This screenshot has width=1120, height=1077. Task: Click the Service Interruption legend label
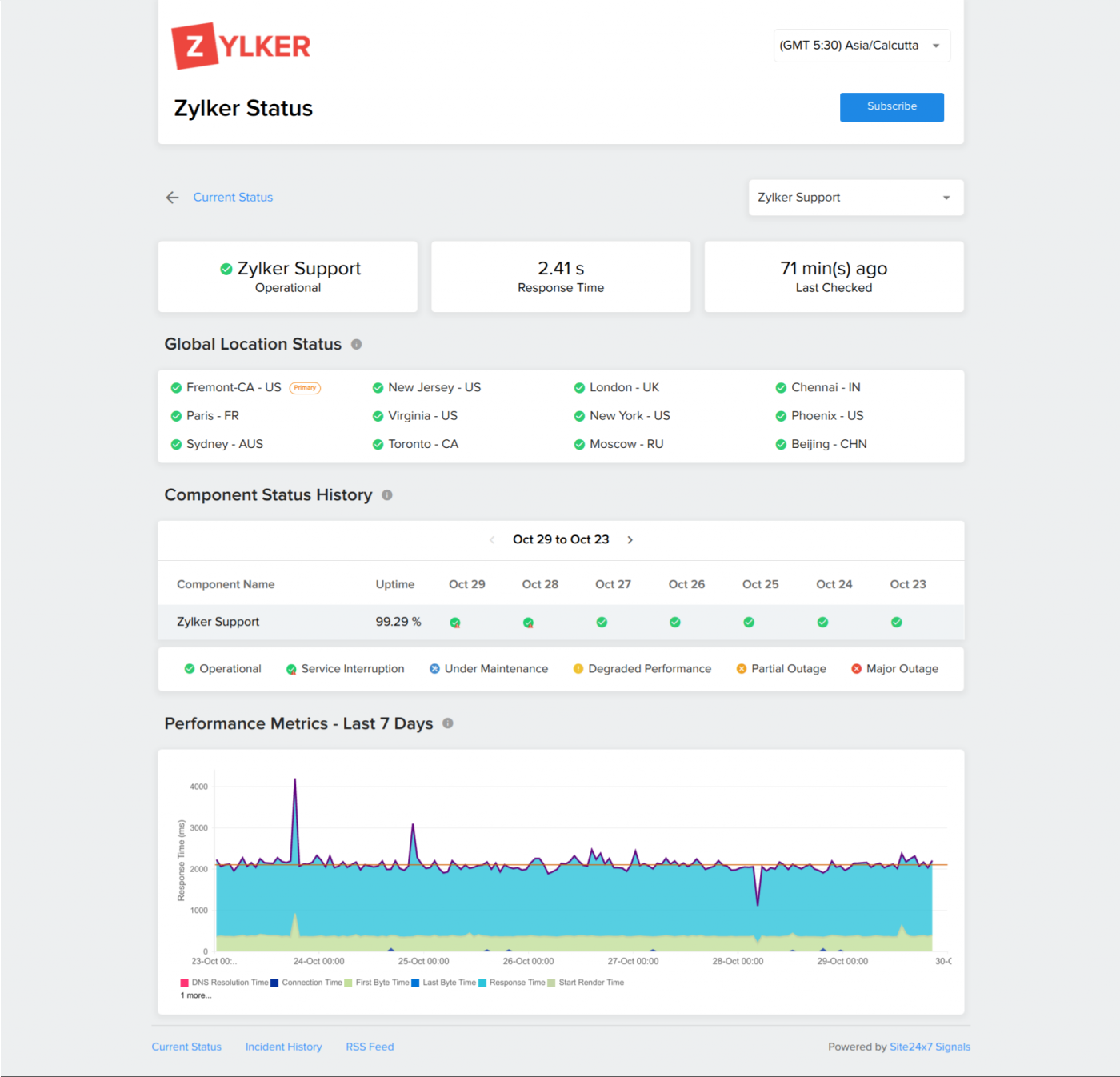[353, 669]
